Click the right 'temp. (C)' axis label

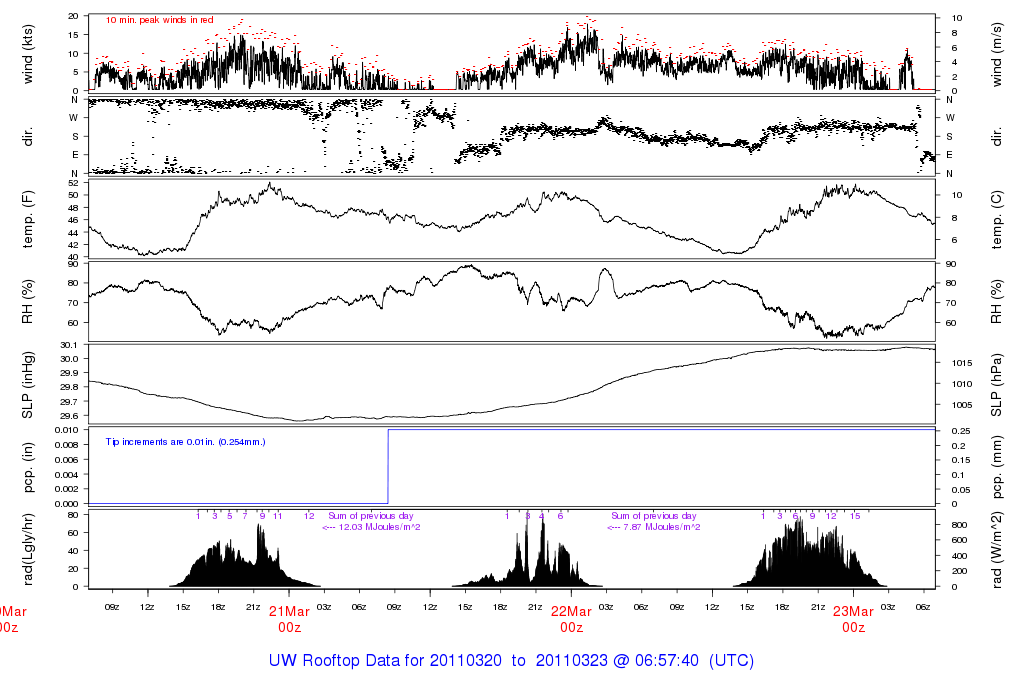coord(997,219)
